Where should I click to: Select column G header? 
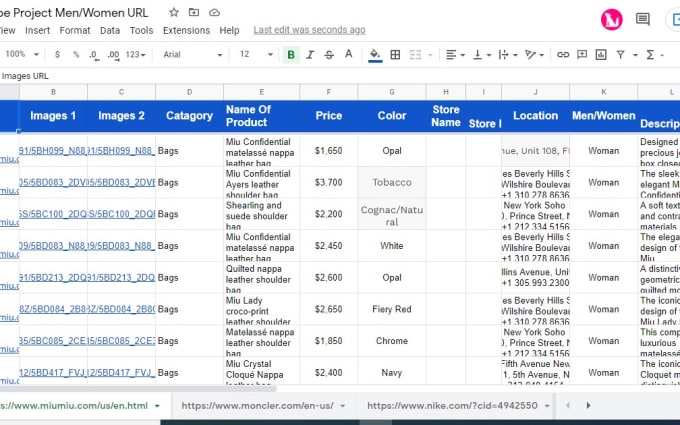392,92
